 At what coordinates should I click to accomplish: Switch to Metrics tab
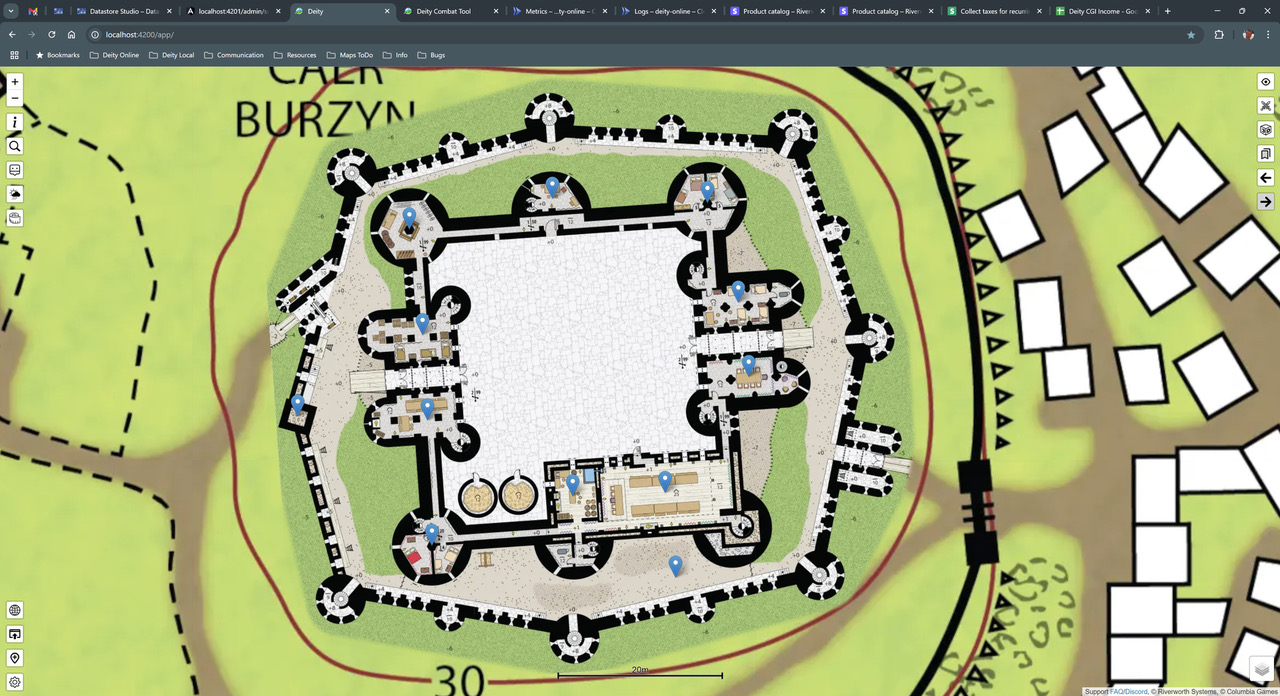558,11
